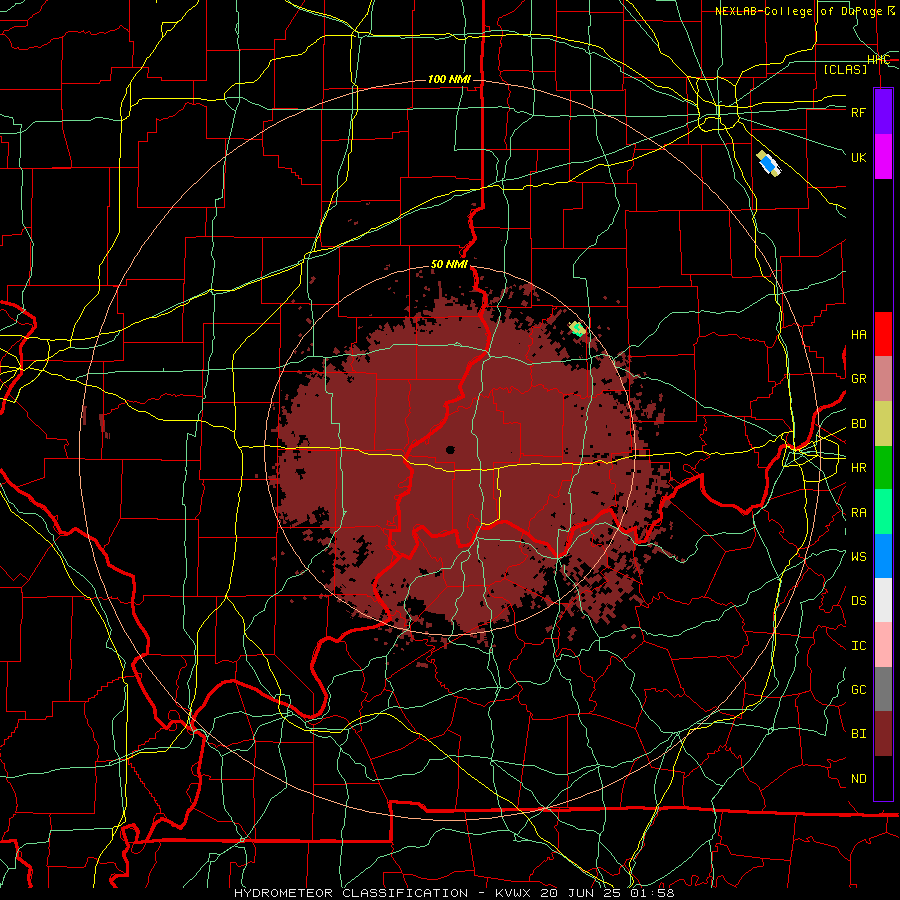The height and width of the screenshot is (900, 900).
Task: Click the IC legend label
Action: pos(859,645)
